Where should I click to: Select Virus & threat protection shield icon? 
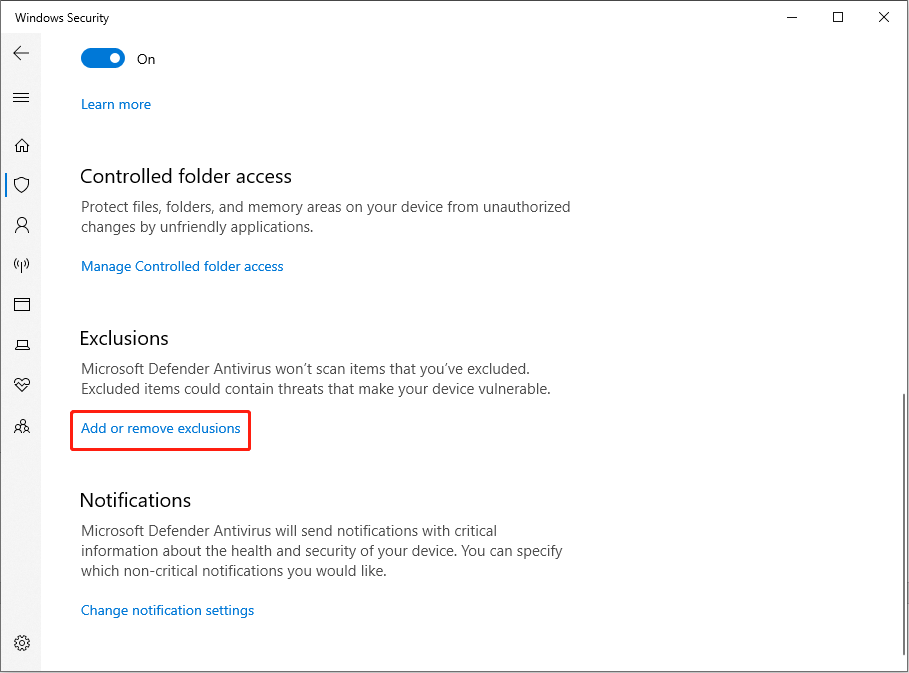[22, 185]
